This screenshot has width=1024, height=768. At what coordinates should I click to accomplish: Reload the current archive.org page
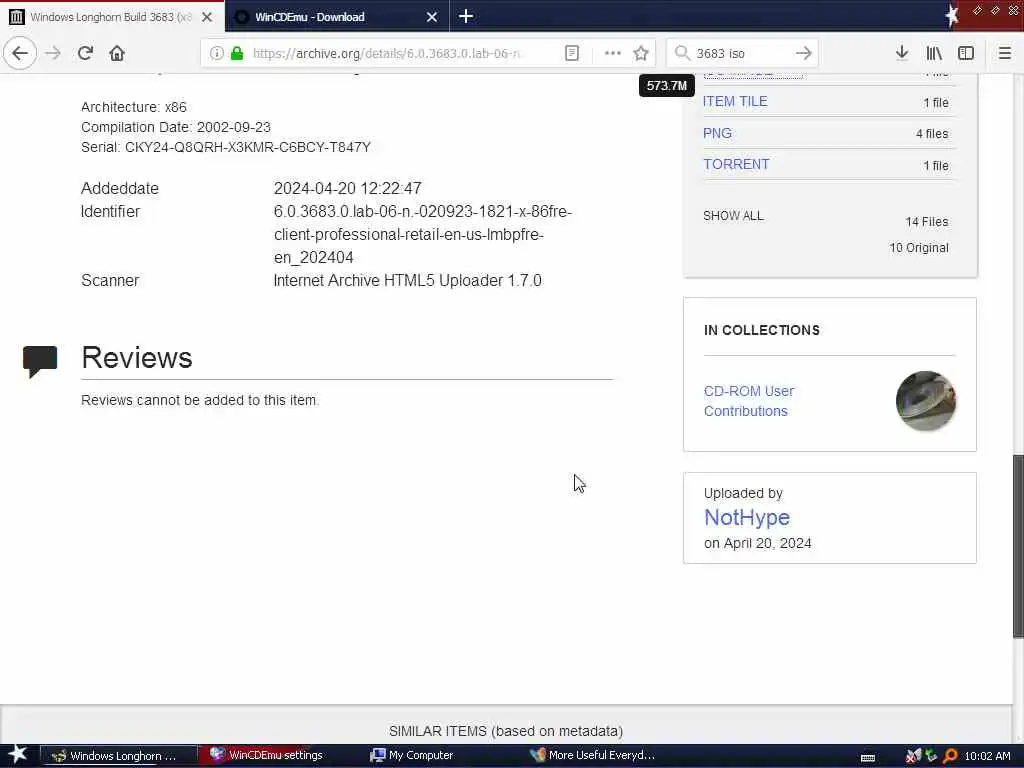[85, 53]
